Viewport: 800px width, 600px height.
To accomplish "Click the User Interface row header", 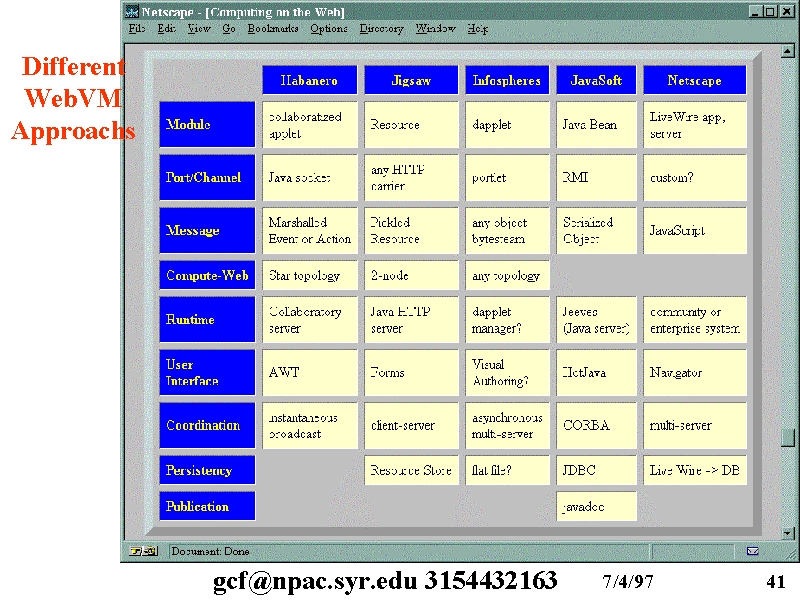I will click(x=207, y=372).
